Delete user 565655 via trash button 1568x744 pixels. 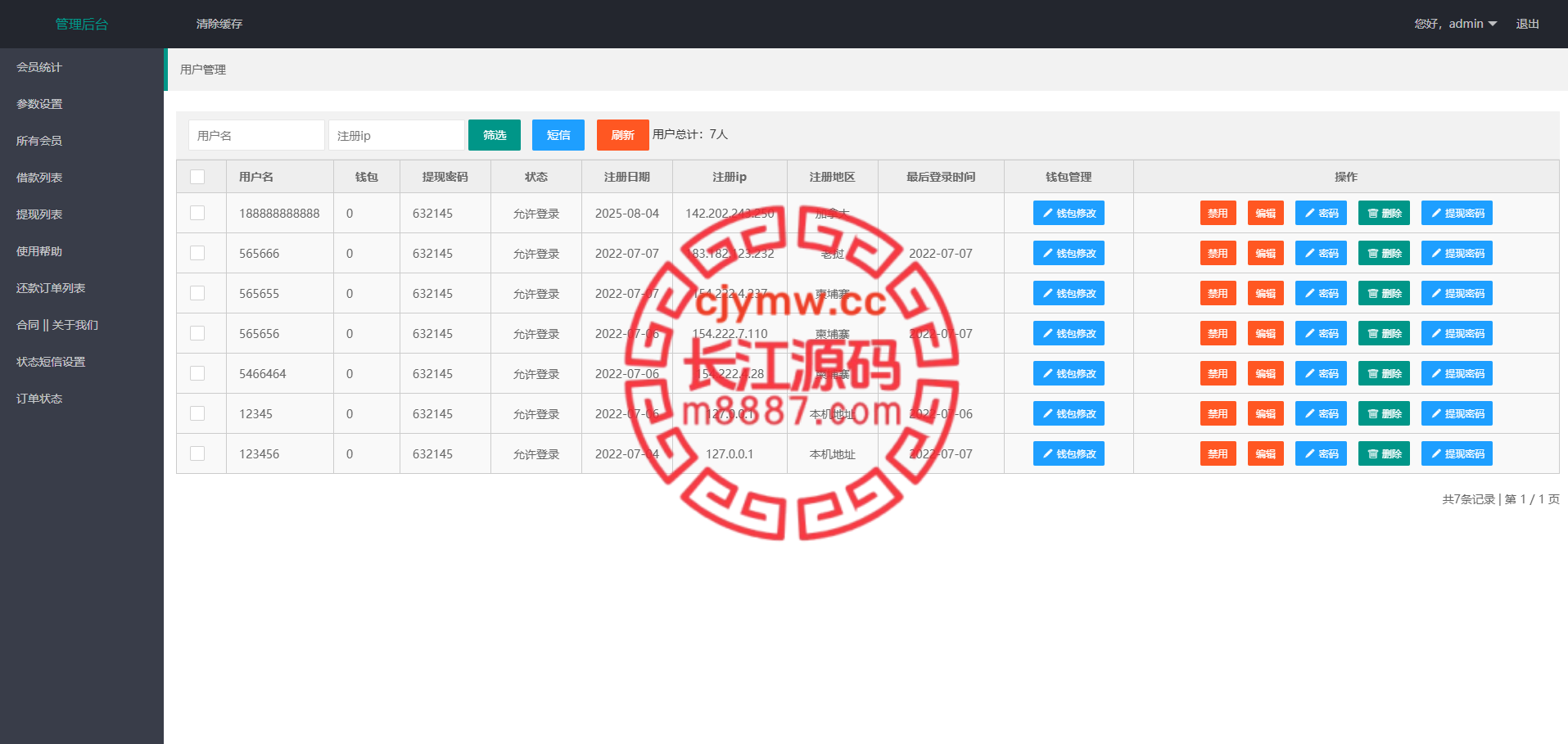tap(1384, 293)
